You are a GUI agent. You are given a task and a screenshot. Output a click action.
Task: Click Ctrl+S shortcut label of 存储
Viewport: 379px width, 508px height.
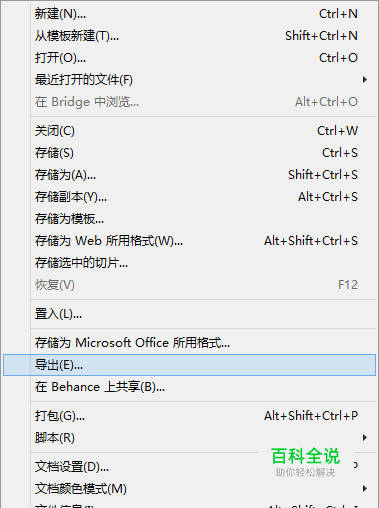point(340,153)
